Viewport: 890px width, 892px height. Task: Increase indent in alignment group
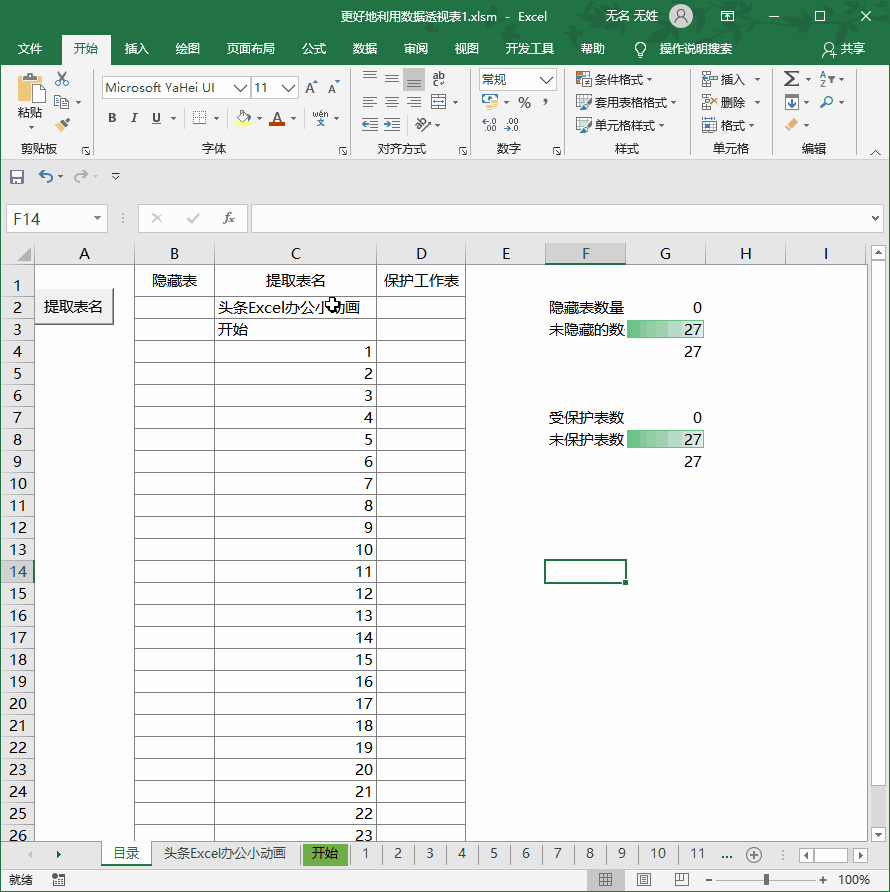[x=392, y=125]
